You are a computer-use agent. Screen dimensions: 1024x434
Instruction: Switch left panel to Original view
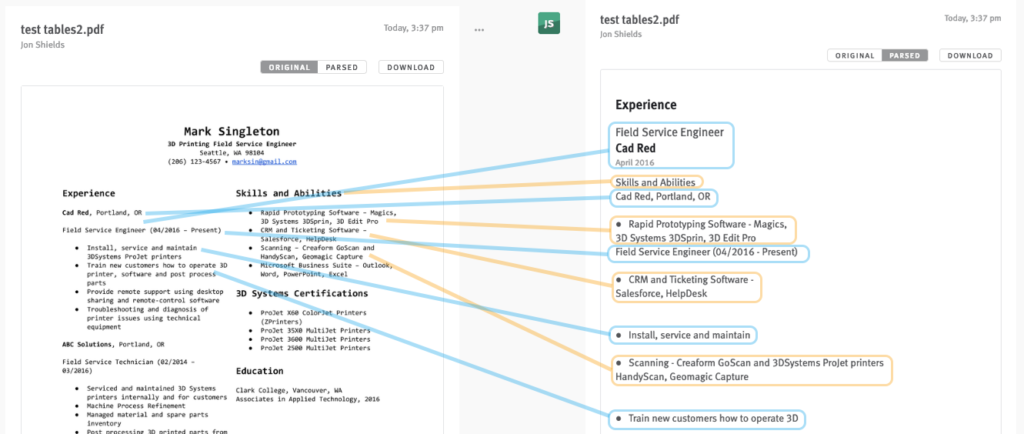(289, 68)
